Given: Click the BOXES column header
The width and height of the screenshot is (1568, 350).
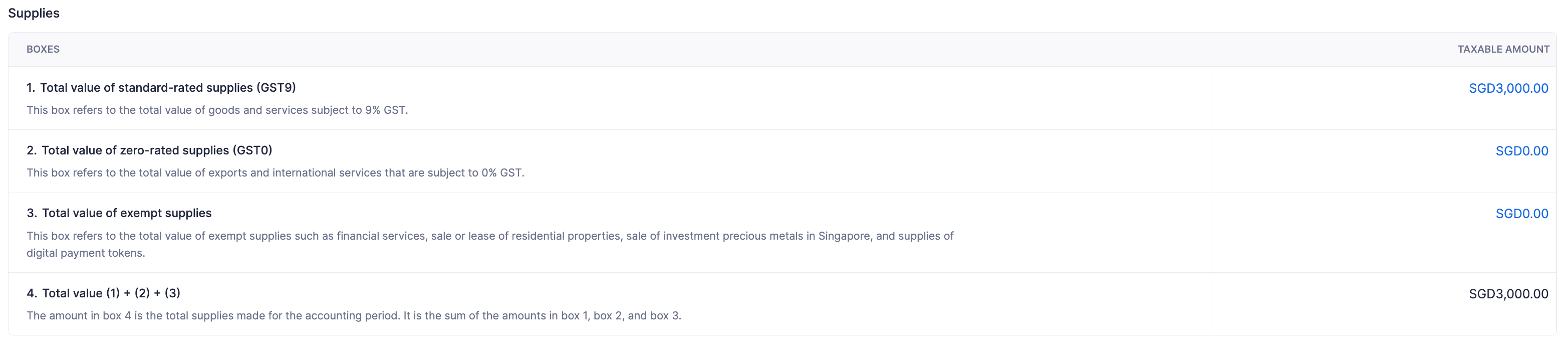Looking at the screenshot, I should click(43, 49).
